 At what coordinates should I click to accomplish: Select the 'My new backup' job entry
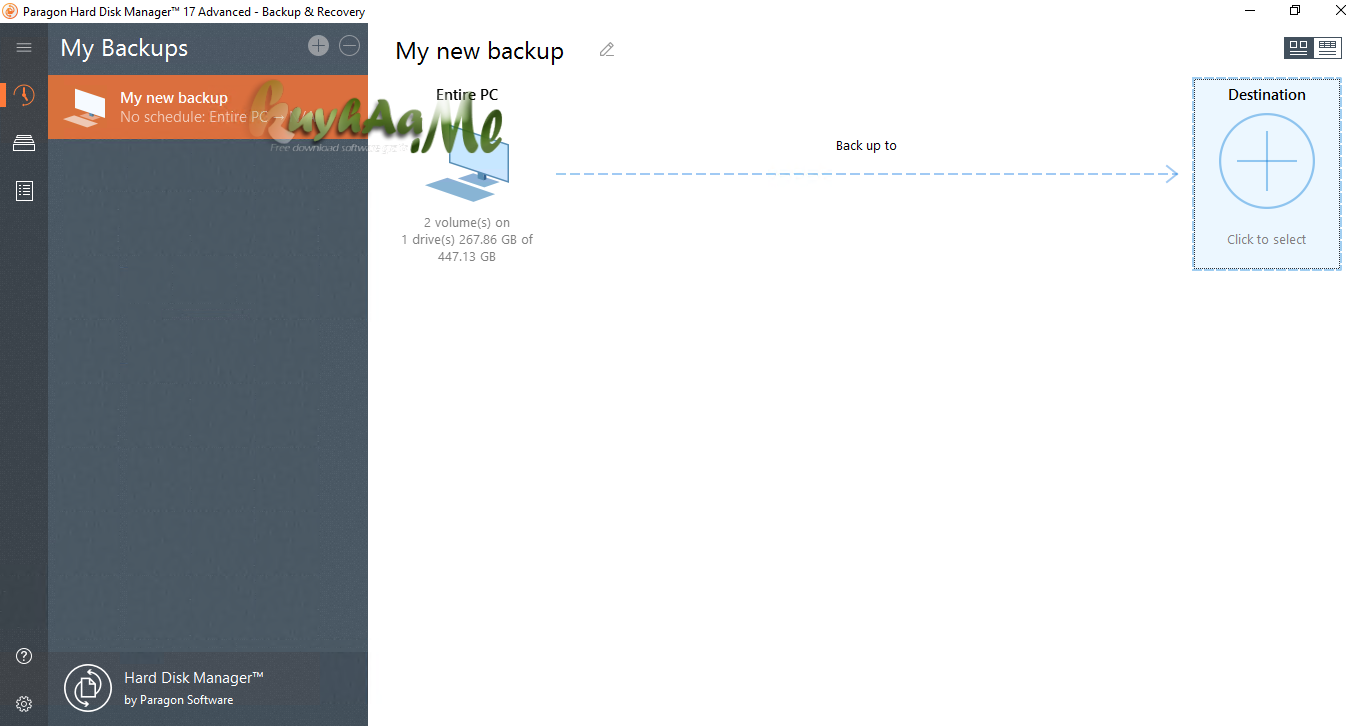coord(208,107)
